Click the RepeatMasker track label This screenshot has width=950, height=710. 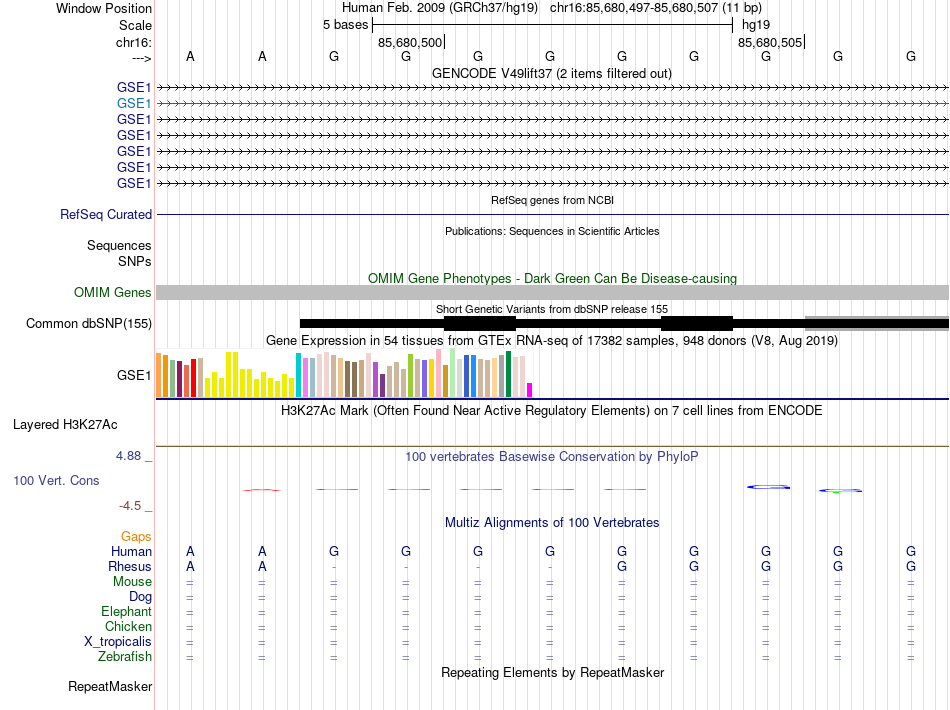click(x=110, y=686)
